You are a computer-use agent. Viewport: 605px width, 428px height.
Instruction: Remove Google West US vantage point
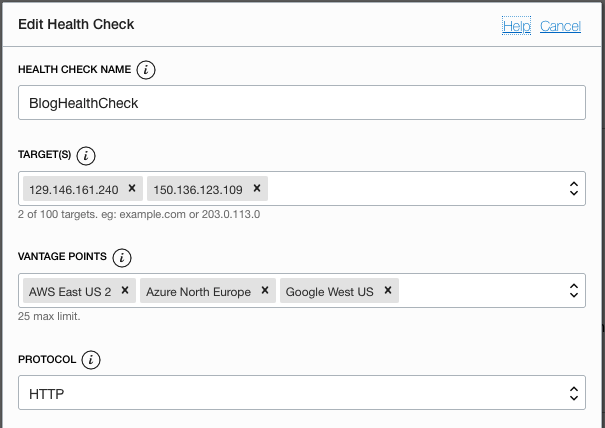[x=386, y=291]
